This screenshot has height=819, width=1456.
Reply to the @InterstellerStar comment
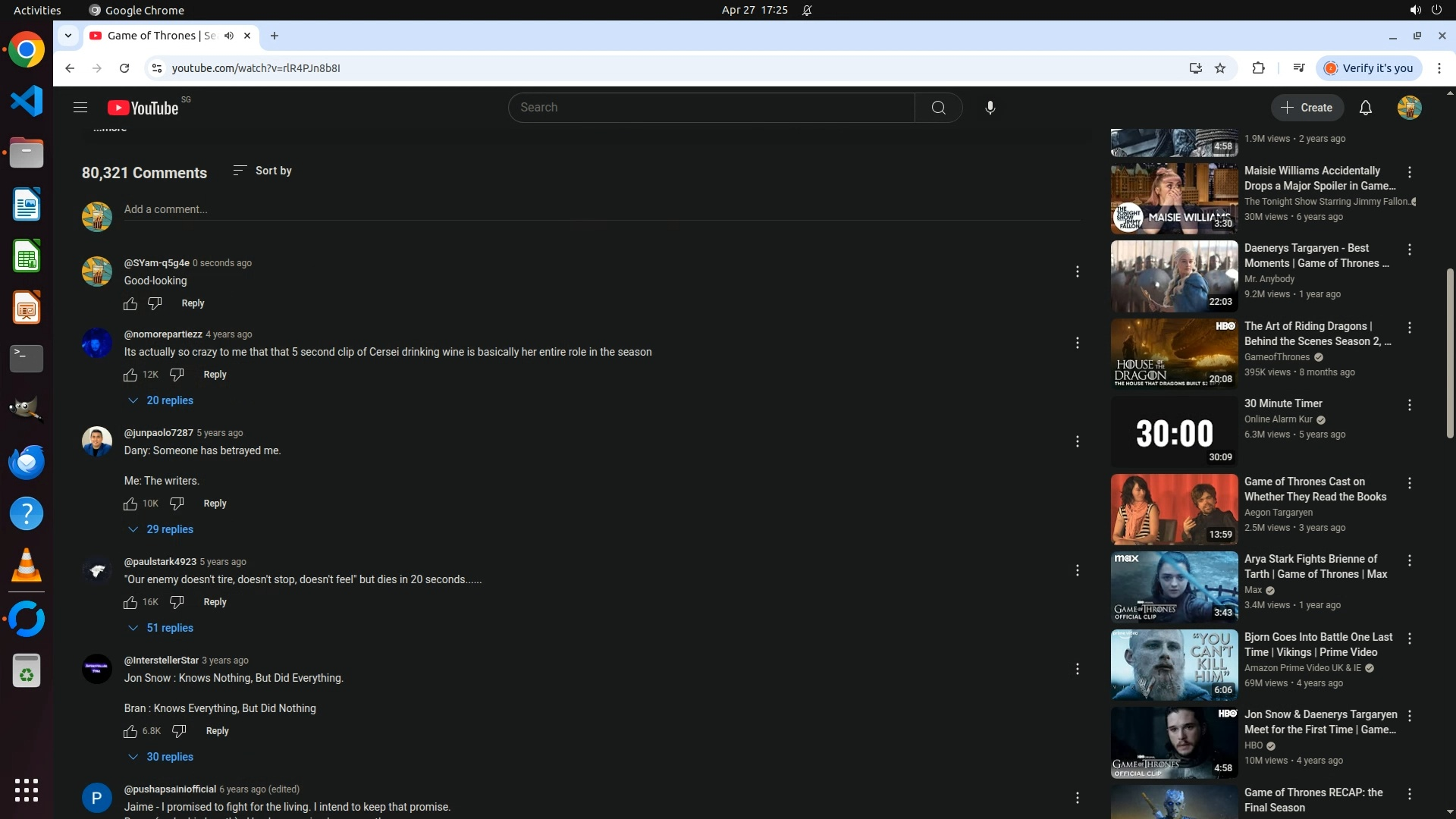tap(217, 731)
